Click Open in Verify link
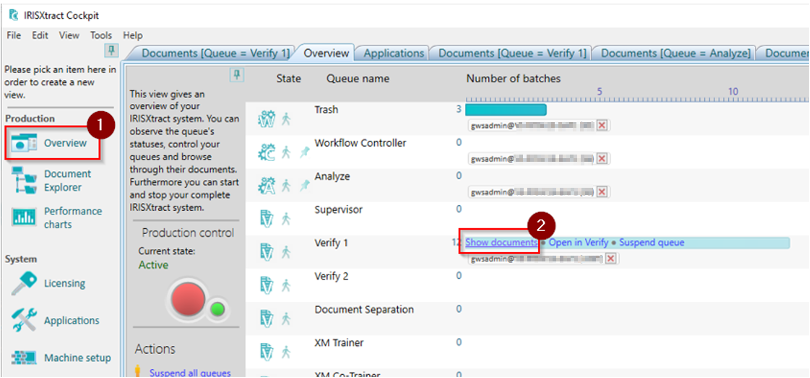 point(578,242)
